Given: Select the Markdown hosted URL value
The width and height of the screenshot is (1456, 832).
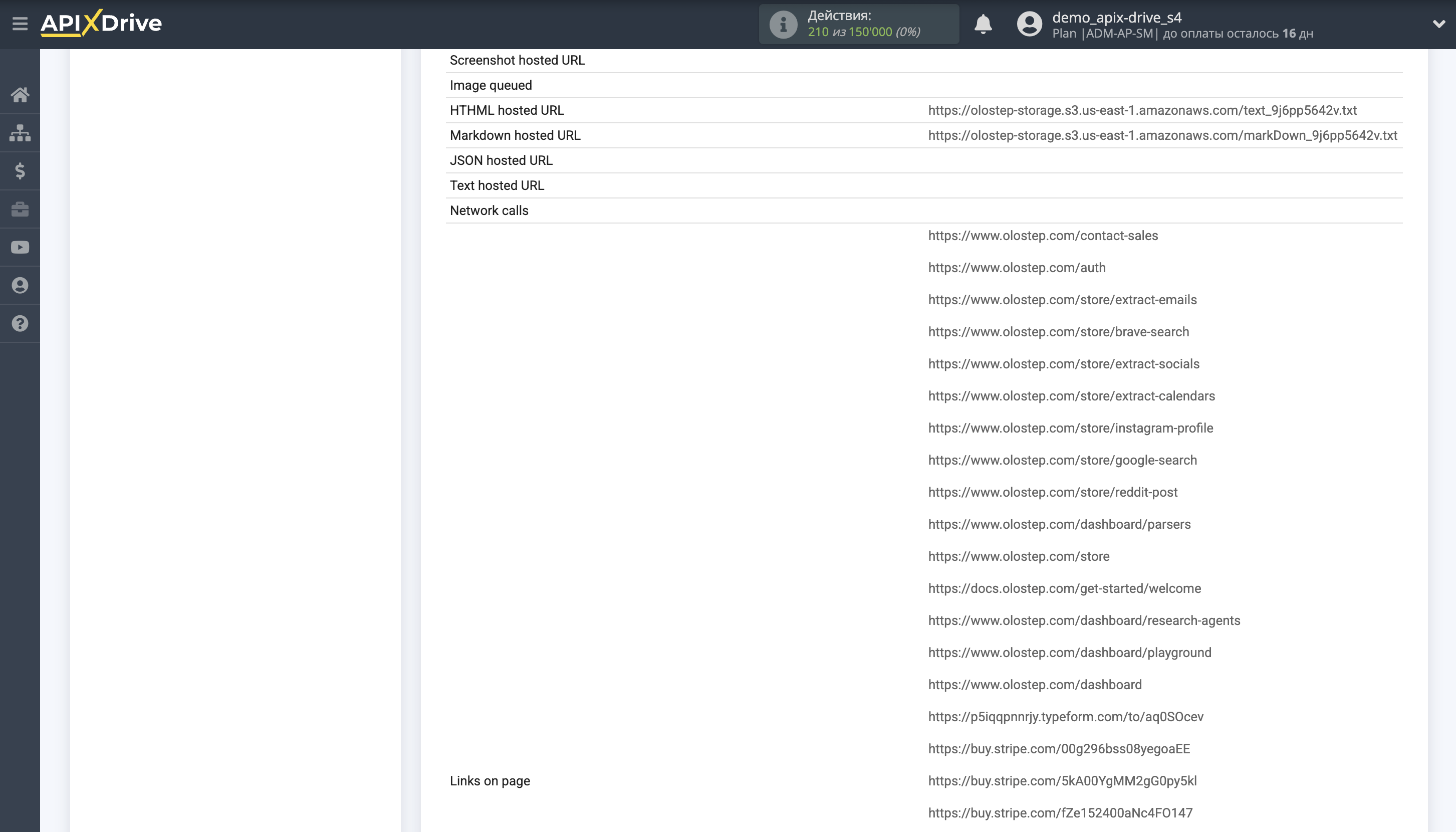Looking at the screenshot, I should point(1162,135).
